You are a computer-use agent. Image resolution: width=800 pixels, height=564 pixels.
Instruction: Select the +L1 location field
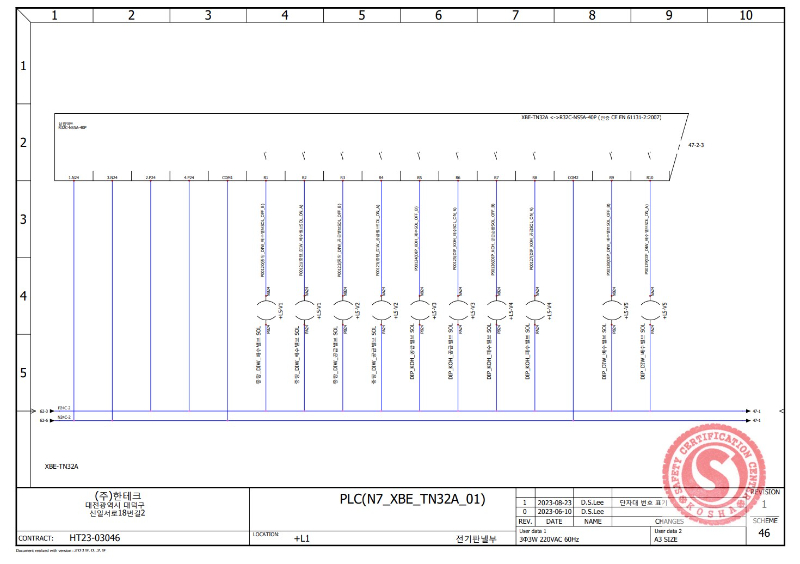tap(301, 539)
